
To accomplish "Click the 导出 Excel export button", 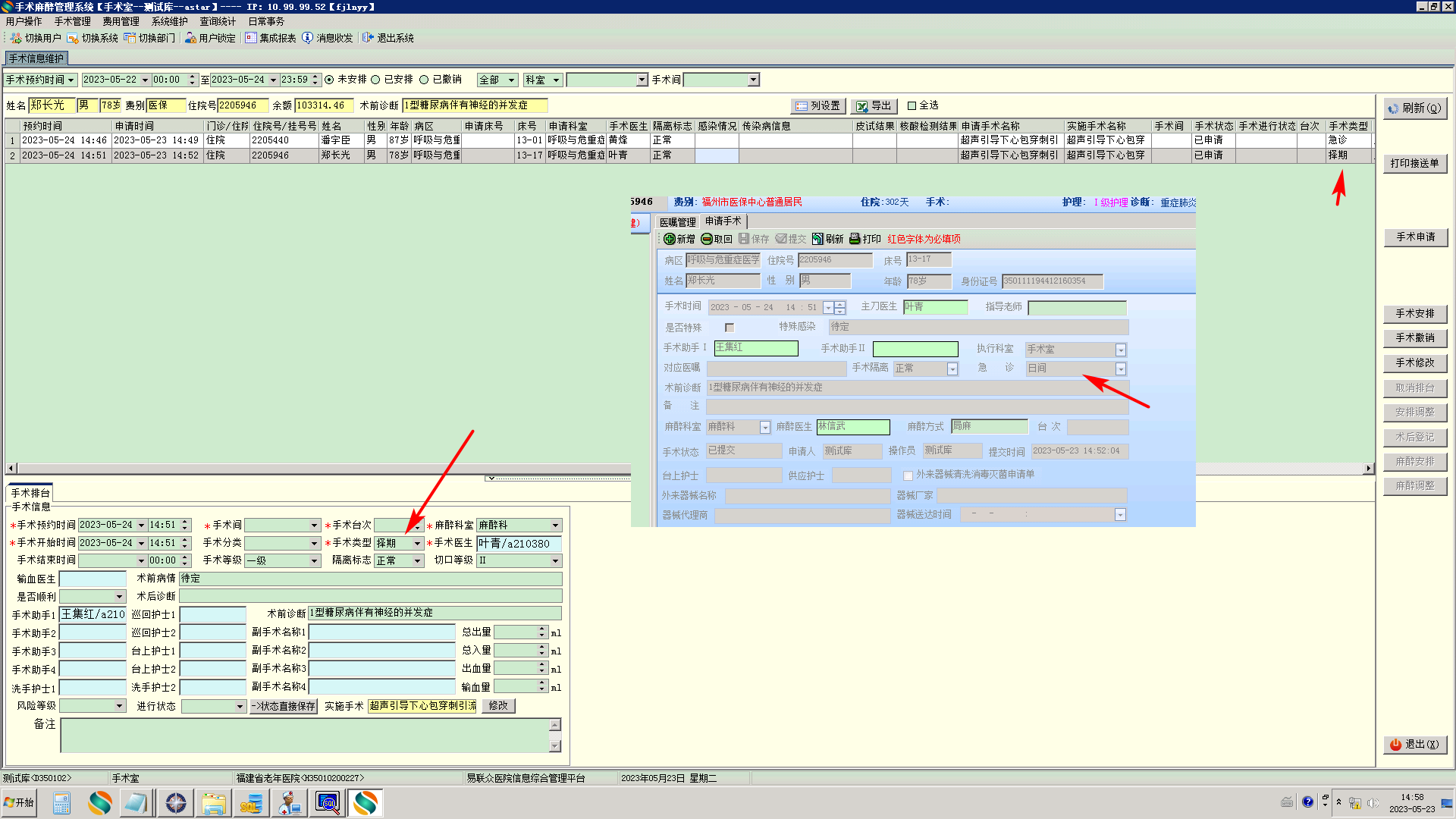I will tap(874, 106).
